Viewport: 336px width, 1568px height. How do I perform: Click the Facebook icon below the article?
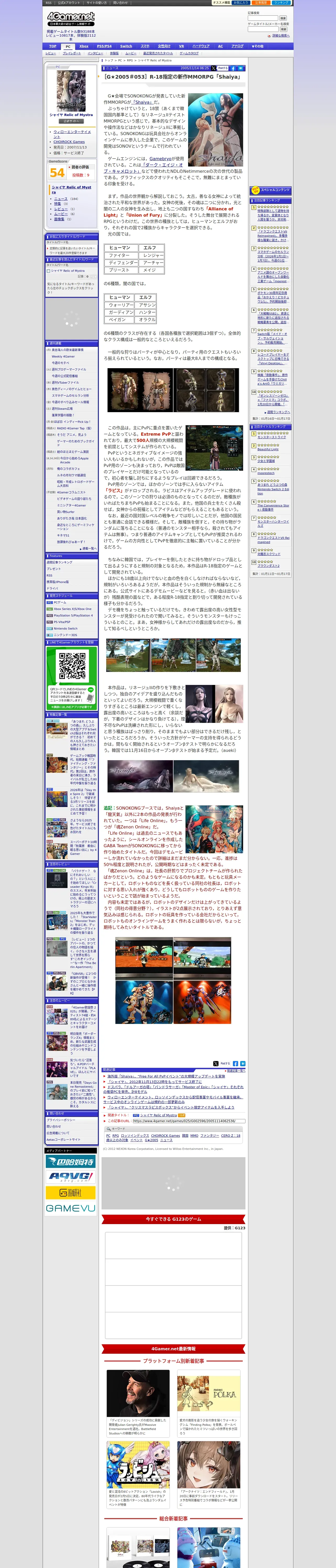click(x=235, y=1063)
